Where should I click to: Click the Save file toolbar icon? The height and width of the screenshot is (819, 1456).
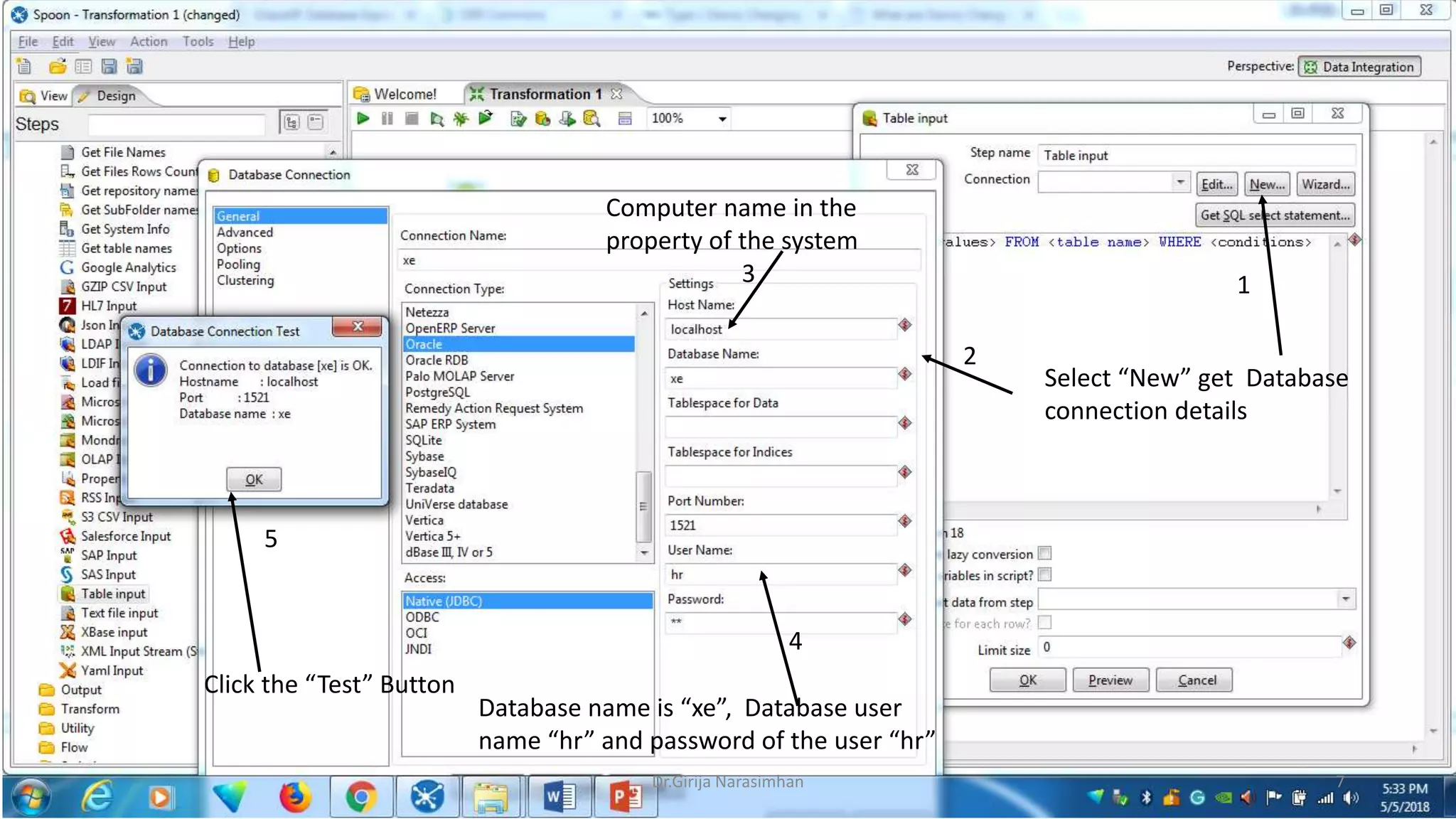(109, 67)
